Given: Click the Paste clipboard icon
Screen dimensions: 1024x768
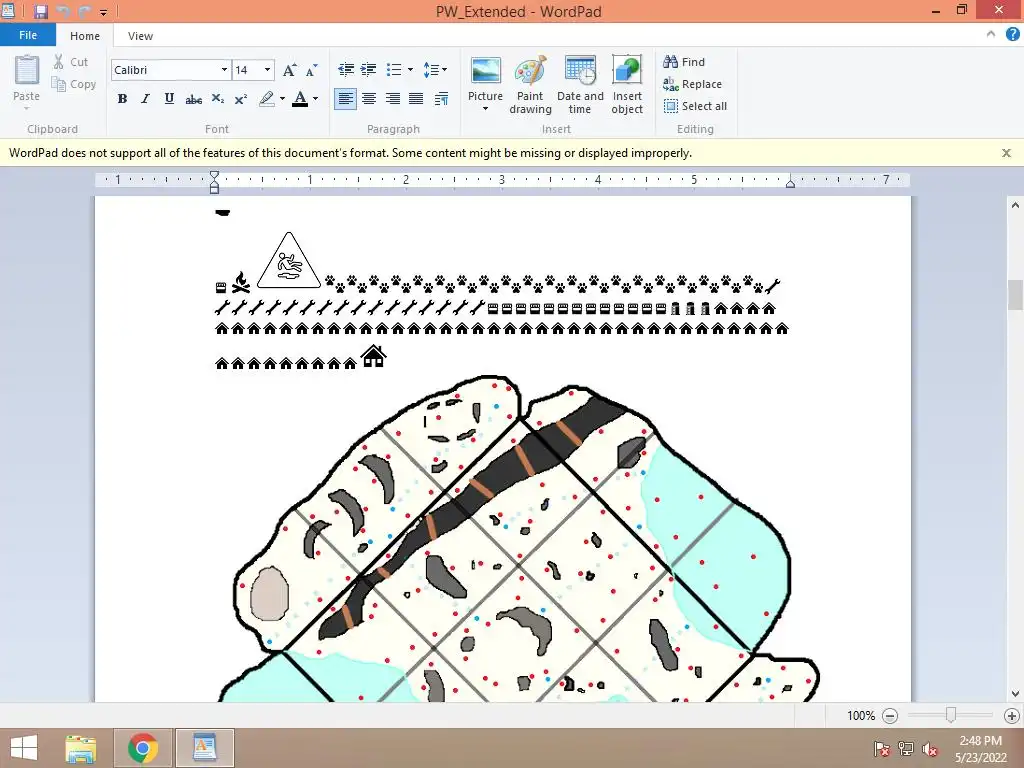Looking at the screenshot, I should [x=27, y=71].
